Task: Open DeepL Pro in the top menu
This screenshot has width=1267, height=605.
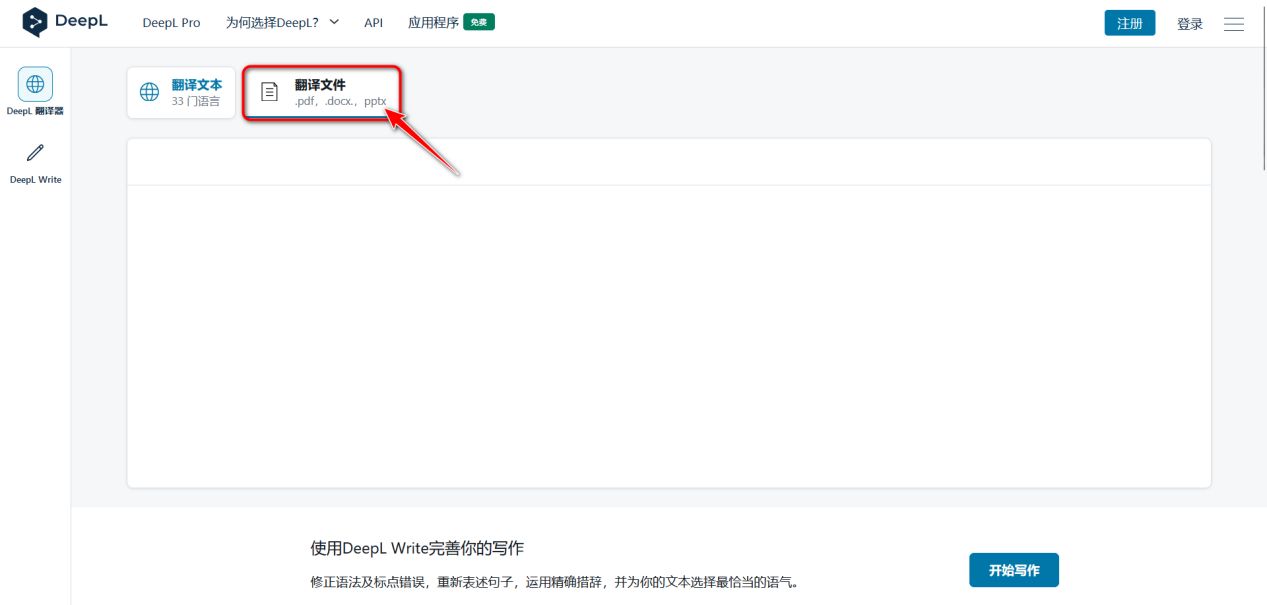Action: tap(171, 23)
